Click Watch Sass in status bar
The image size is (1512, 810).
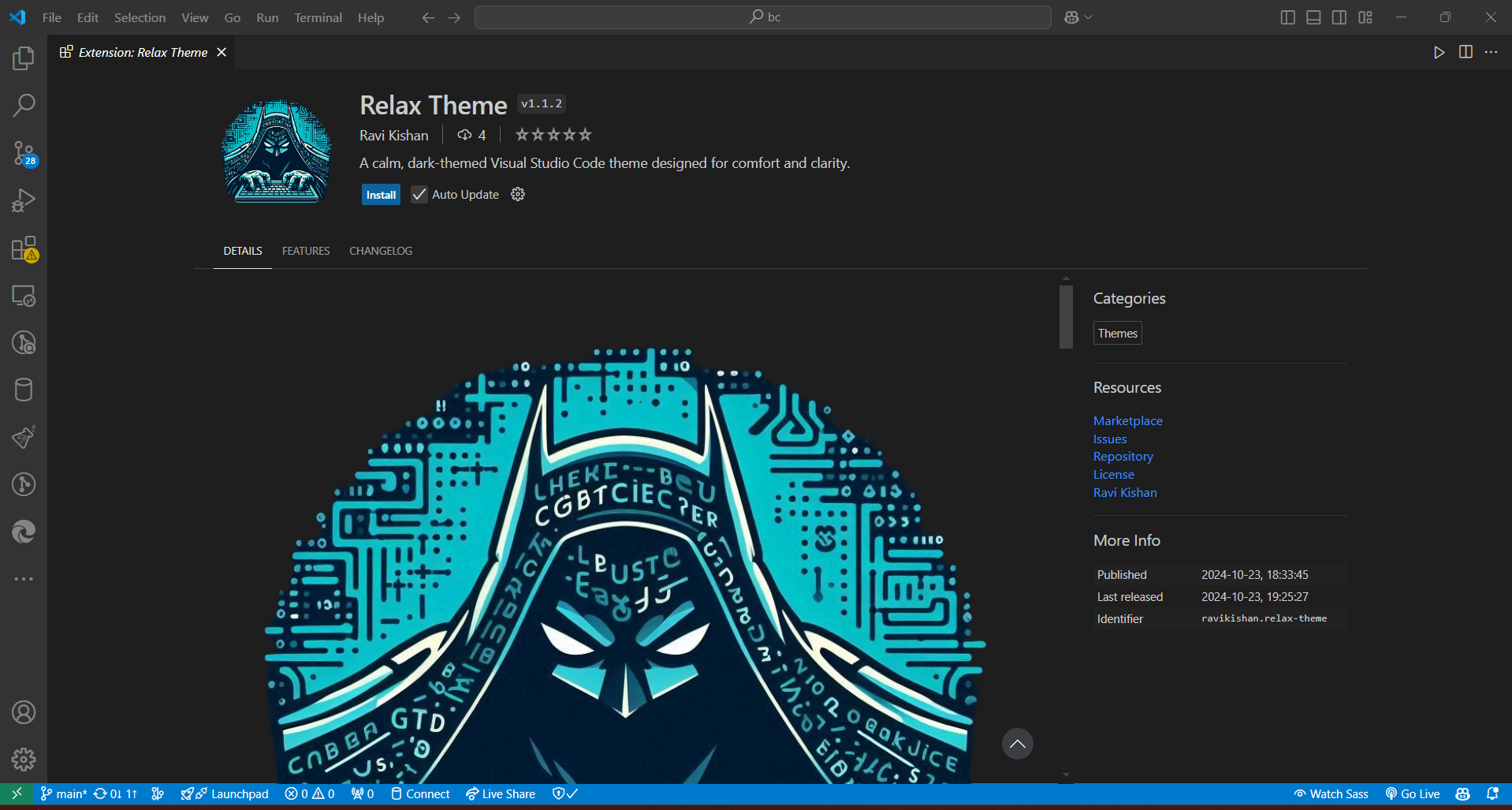[1331, 793]
